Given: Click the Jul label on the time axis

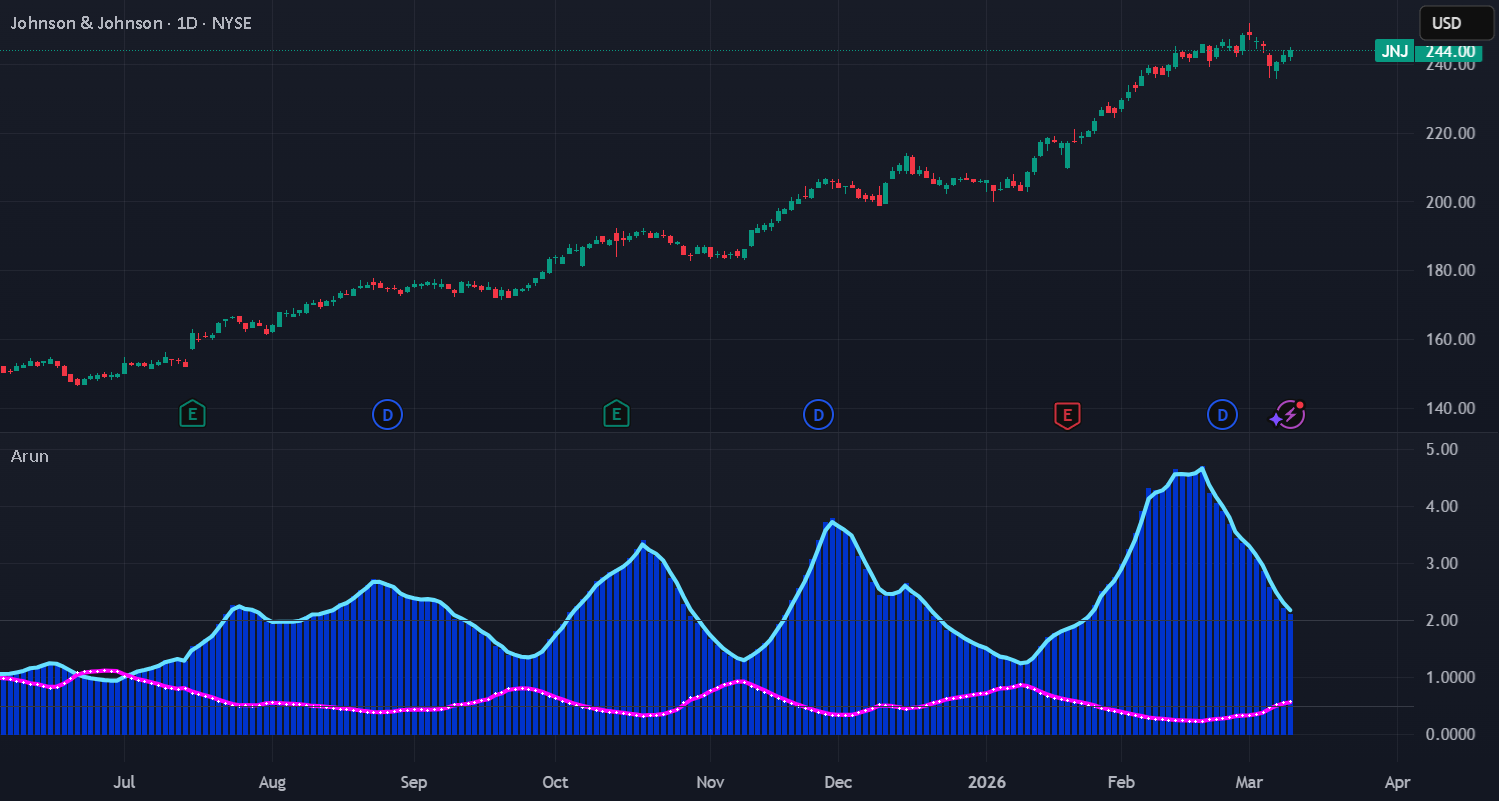Looking at the screenshot, I should click(x=125, y=780).
